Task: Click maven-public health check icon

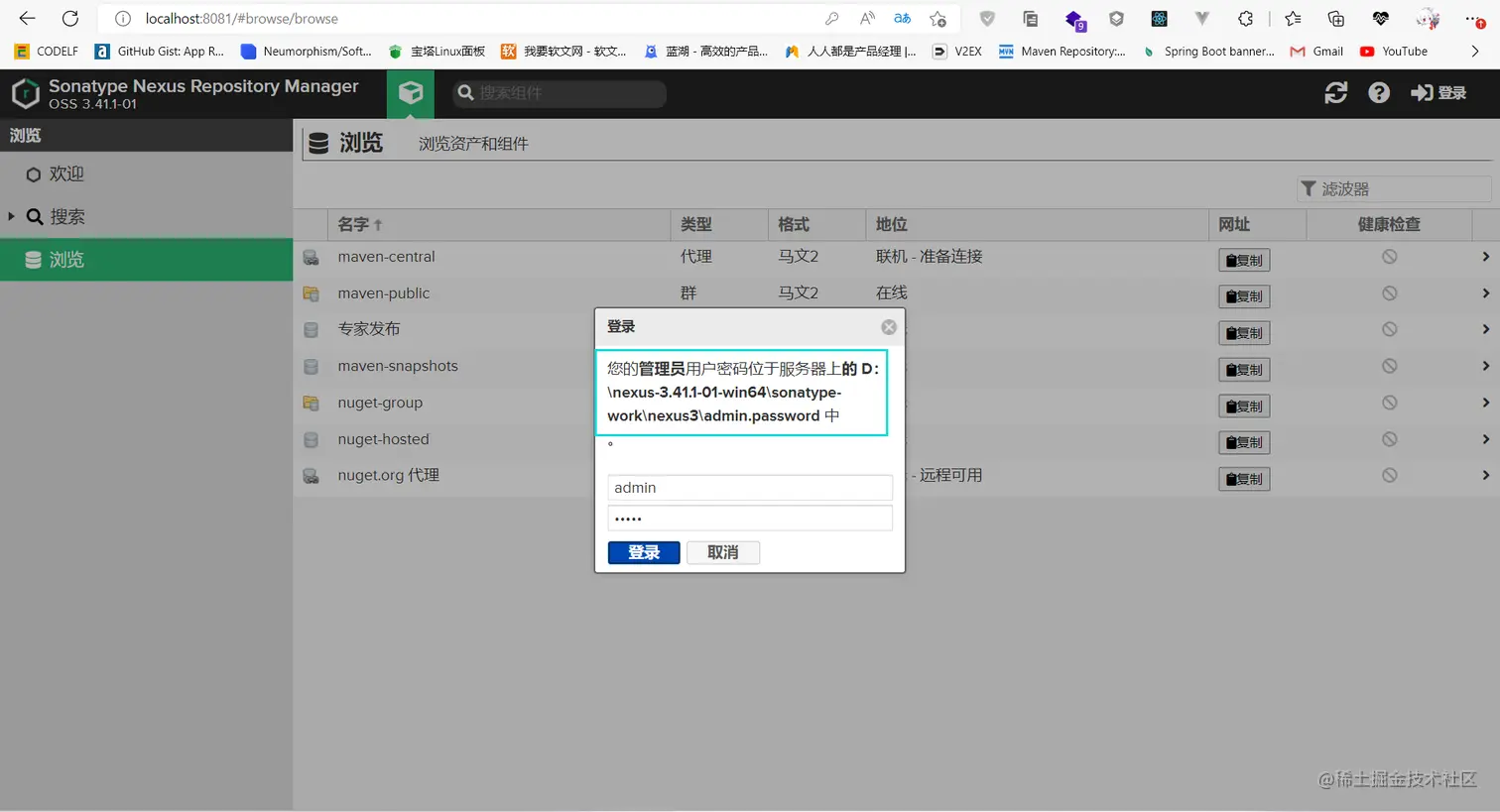Action: (x=1390, y=293)
